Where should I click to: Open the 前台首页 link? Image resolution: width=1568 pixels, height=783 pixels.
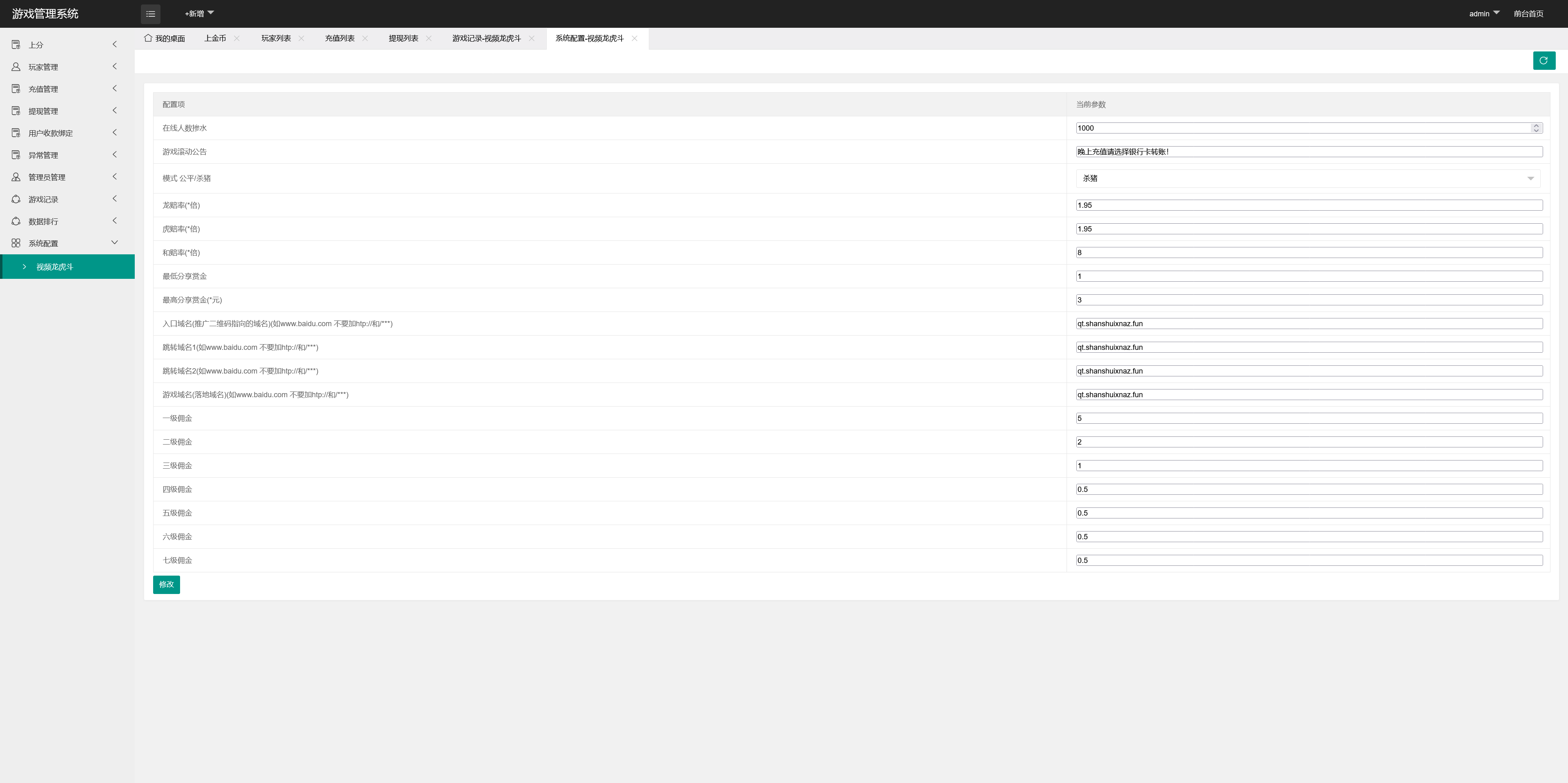point(1528,13)
